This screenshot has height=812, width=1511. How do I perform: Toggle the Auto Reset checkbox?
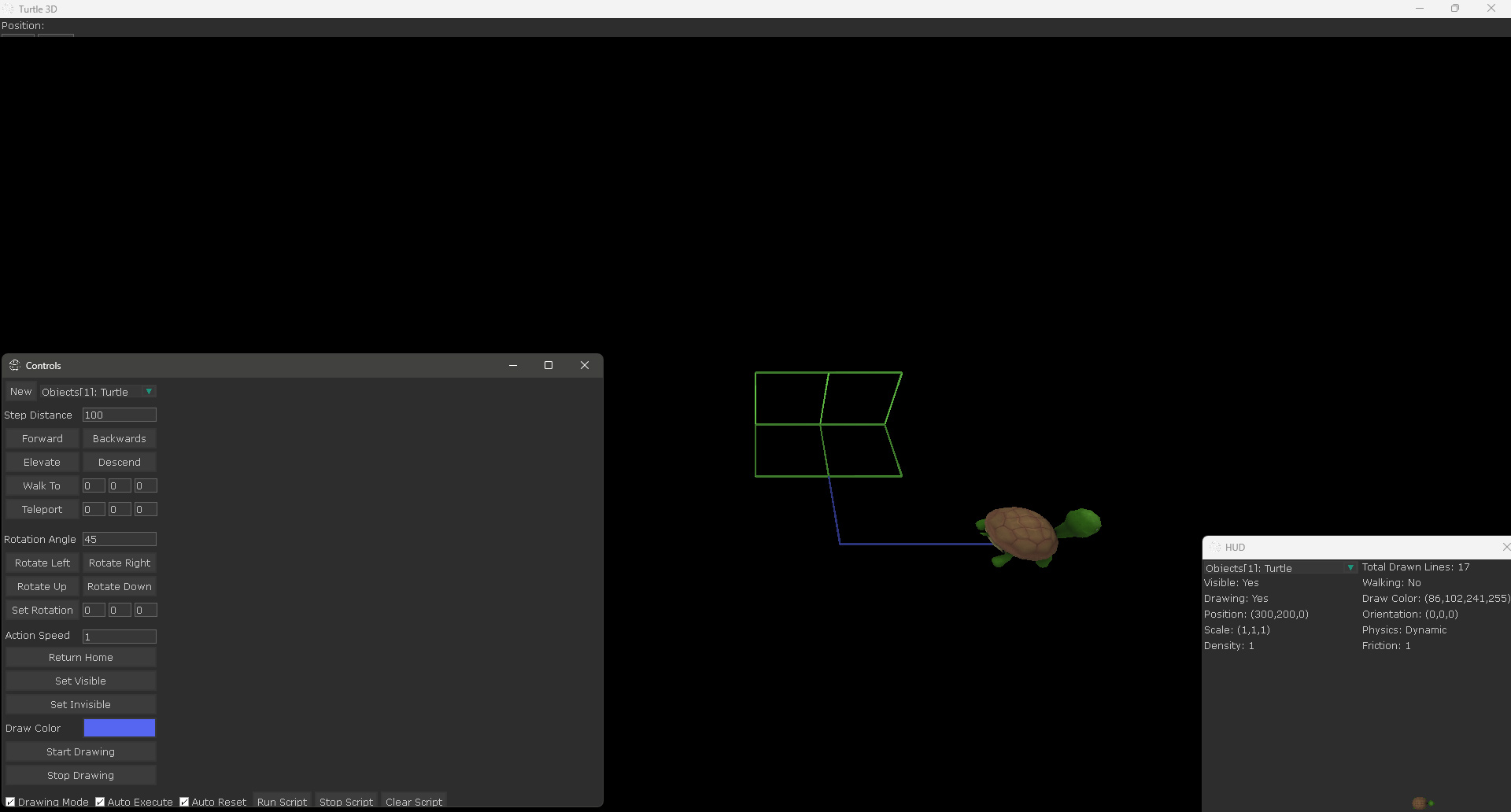[184, 802]
